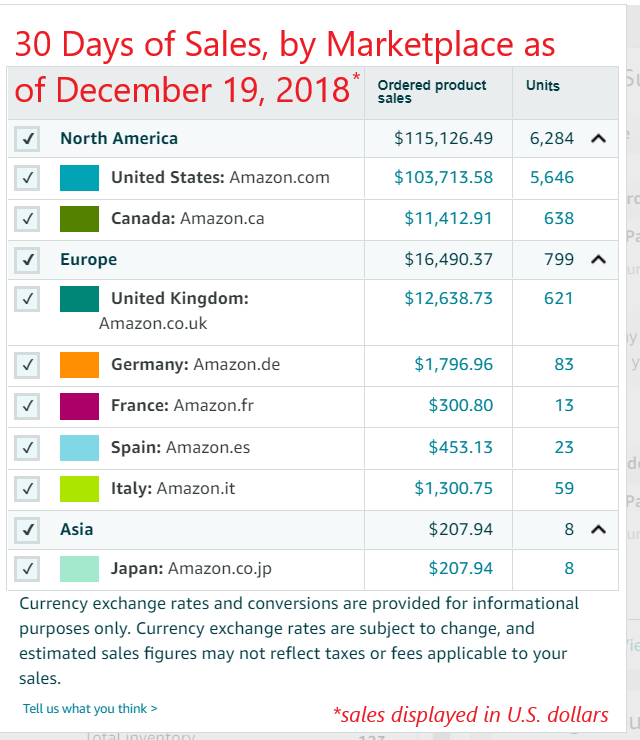This screenshot has height=740, width=640.
Task: Click the Units column header
Action: pos(543,86)
